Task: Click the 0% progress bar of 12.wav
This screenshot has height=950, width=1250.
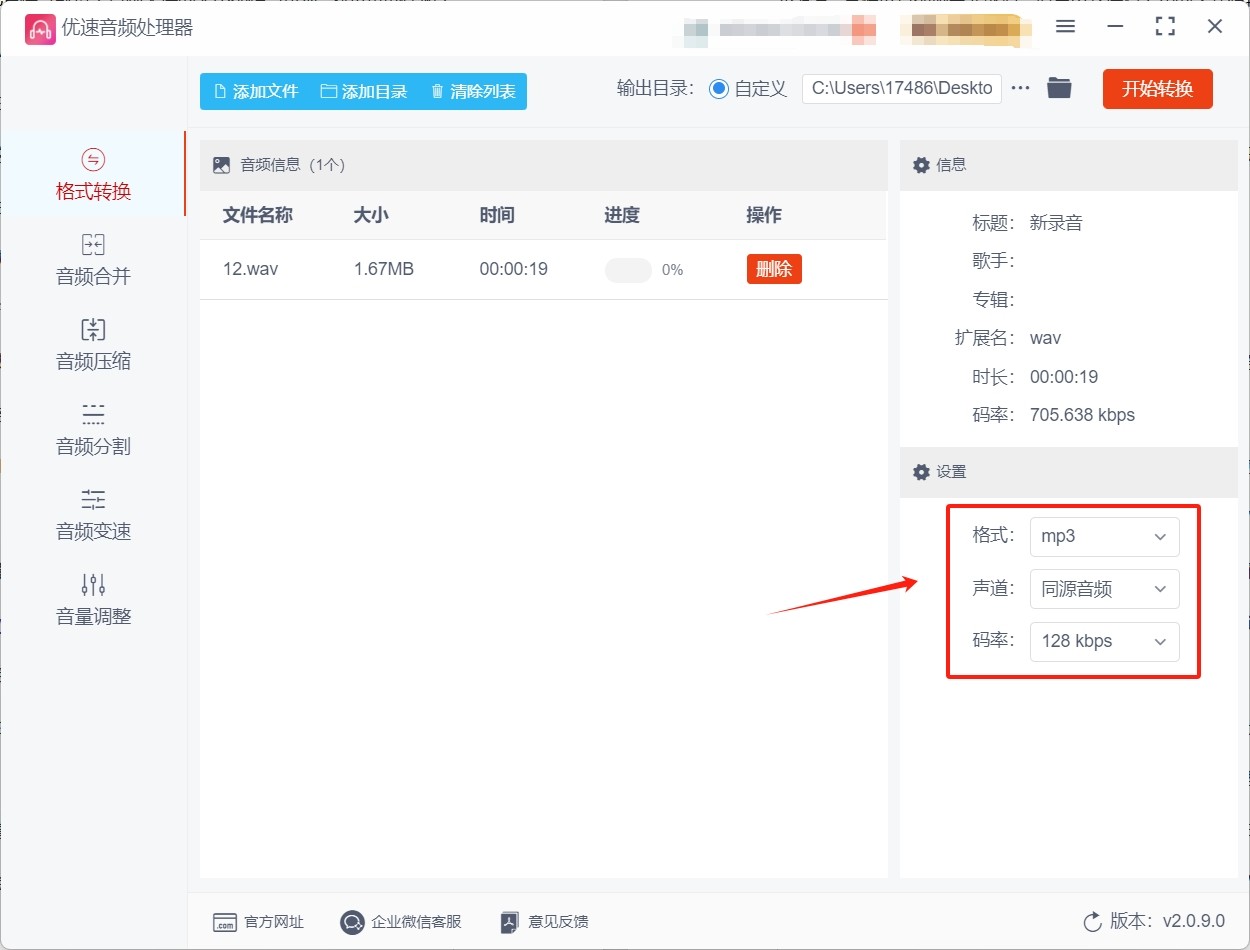Action: [628, 270]
